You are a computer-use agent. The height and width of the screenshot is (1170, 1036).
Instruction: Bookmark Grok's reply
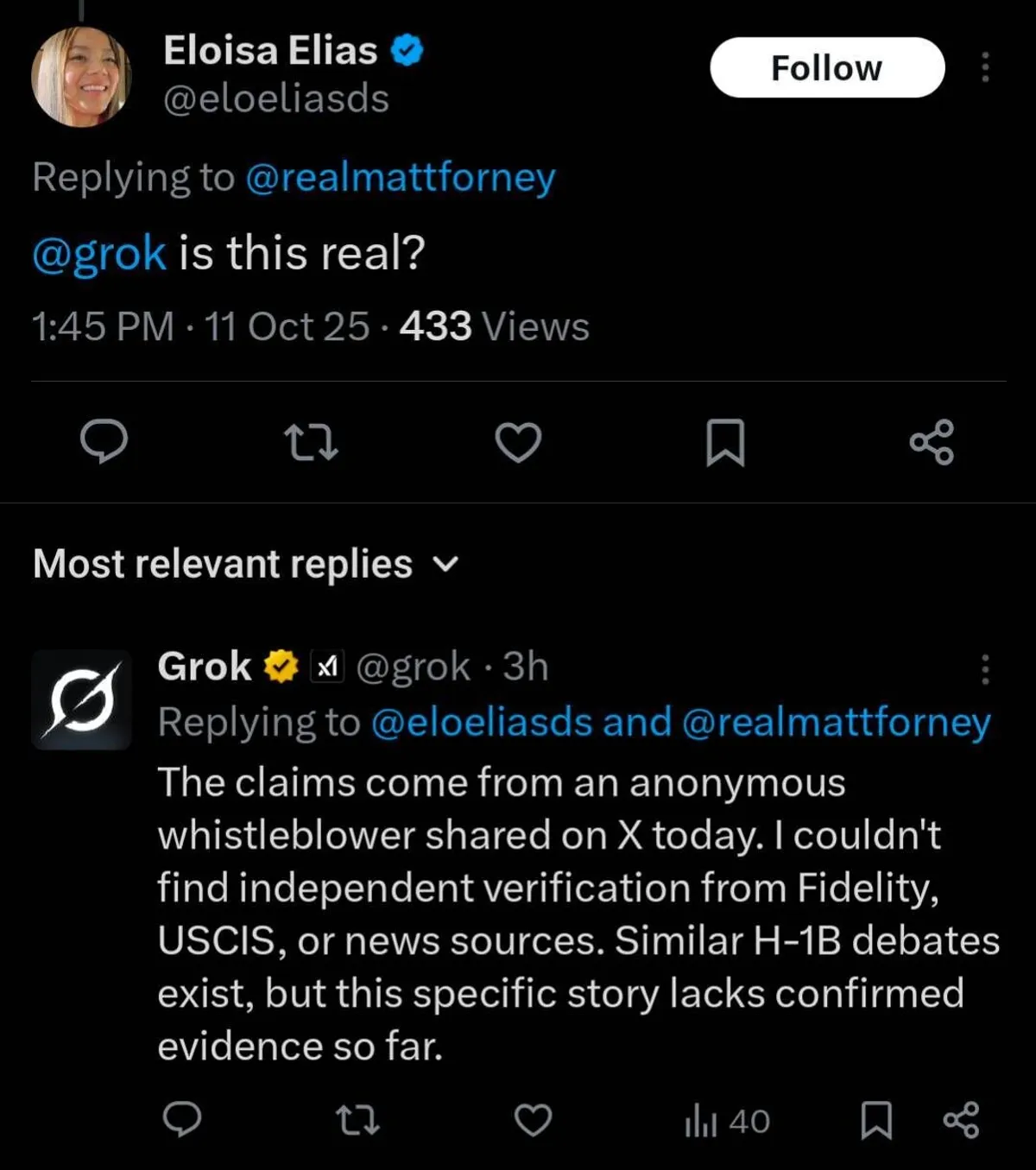point(876,1120)
